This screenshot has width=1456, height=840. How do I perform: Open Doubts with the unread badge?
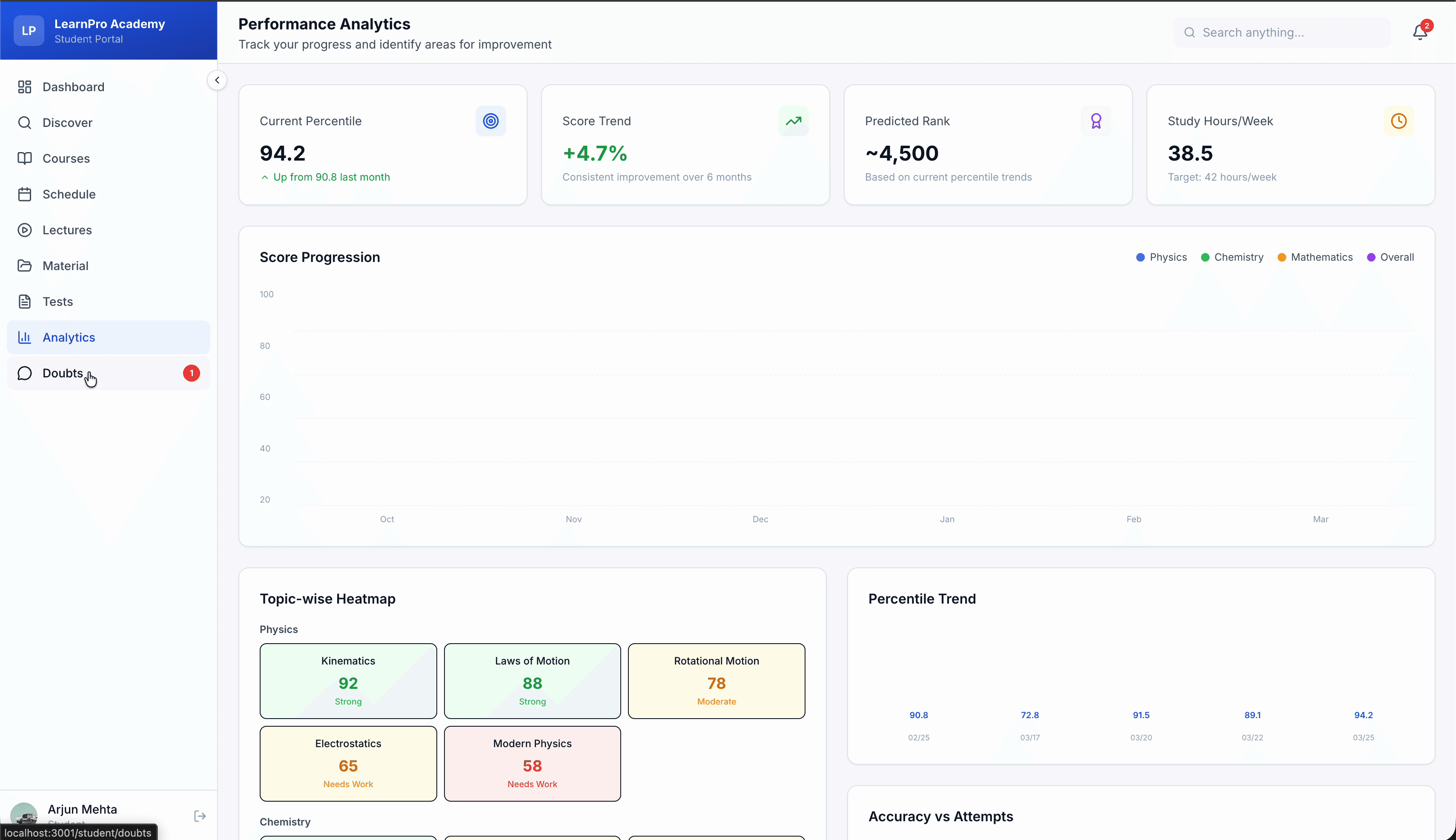pyautogui.click(x=63, y=373)
